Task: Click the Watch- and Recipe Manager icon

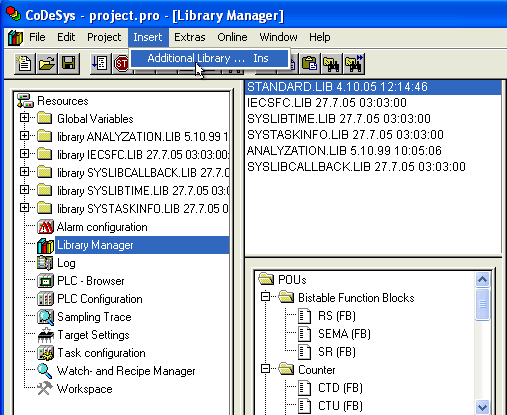Action: (45, 371)
